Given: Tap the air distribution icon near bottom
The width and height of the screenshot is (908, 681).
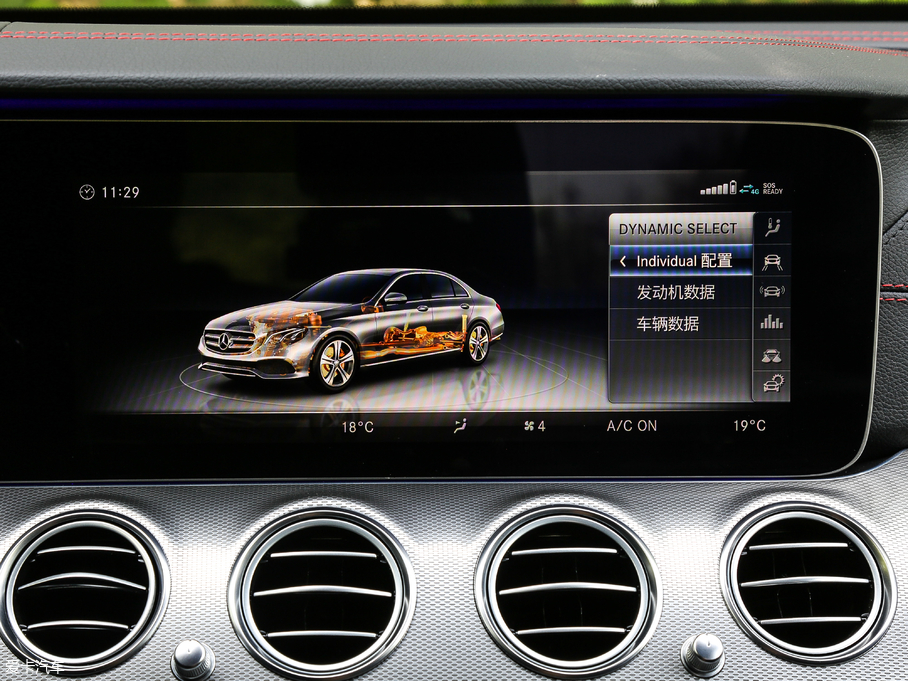Looking at the screenshot, I should tap(460, 425).
